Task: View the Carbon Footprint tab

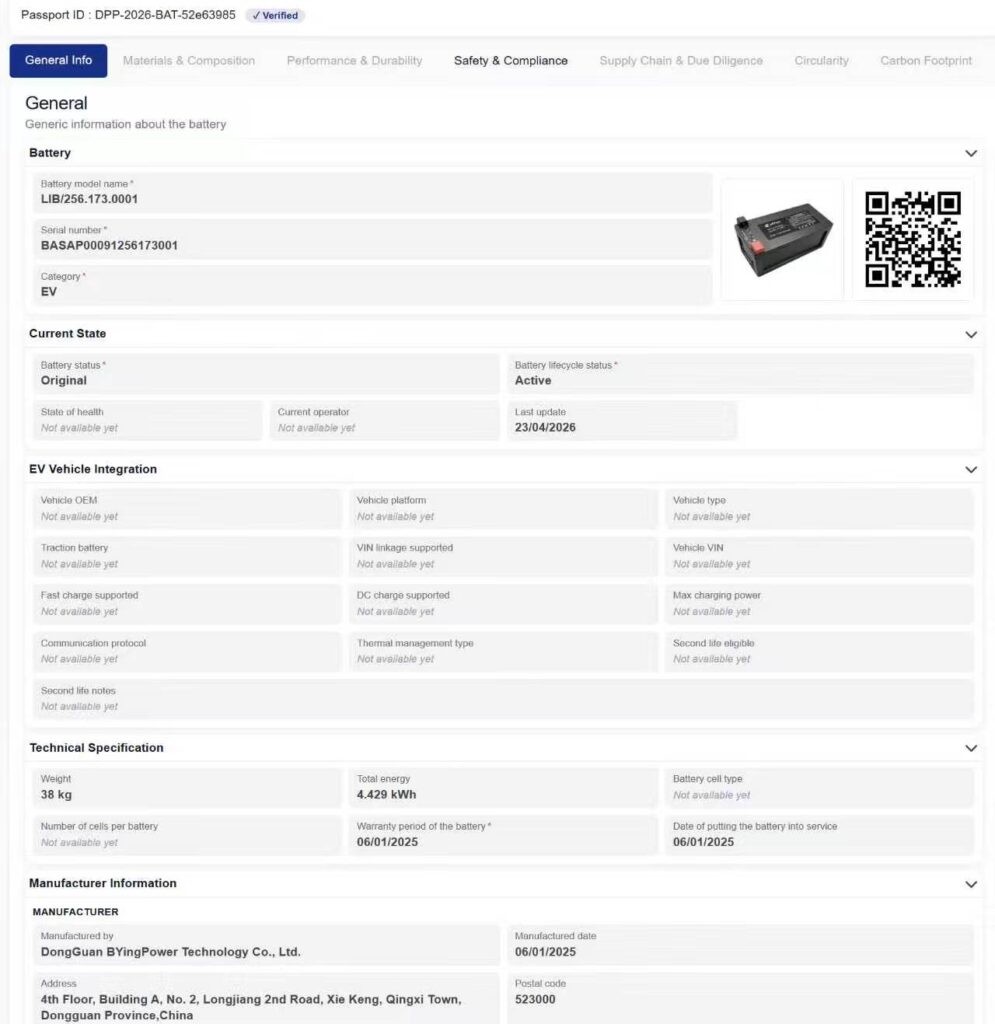Action: click(x=926, y=61)
